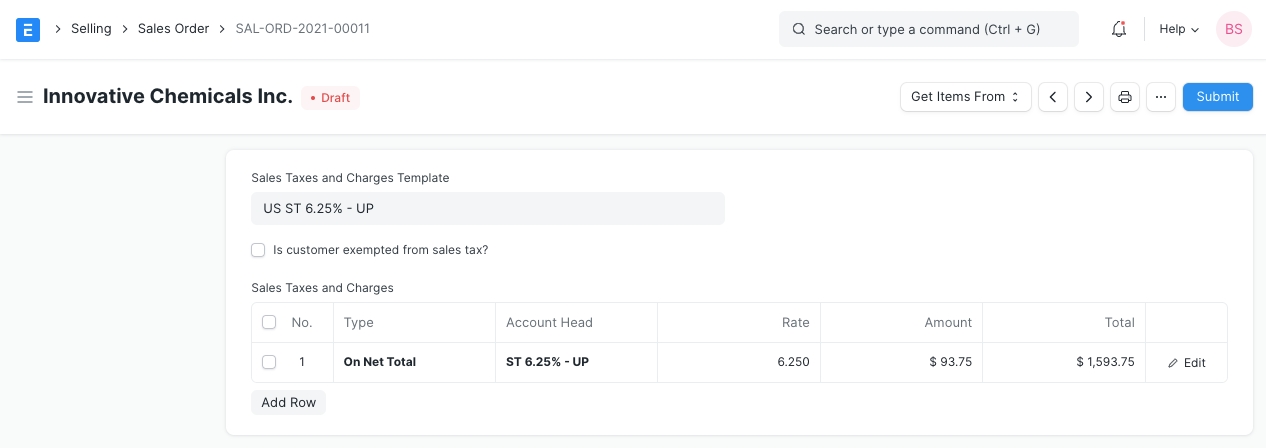Click the print icon
Screen dimensions: 1266x448
point(1125,97)
